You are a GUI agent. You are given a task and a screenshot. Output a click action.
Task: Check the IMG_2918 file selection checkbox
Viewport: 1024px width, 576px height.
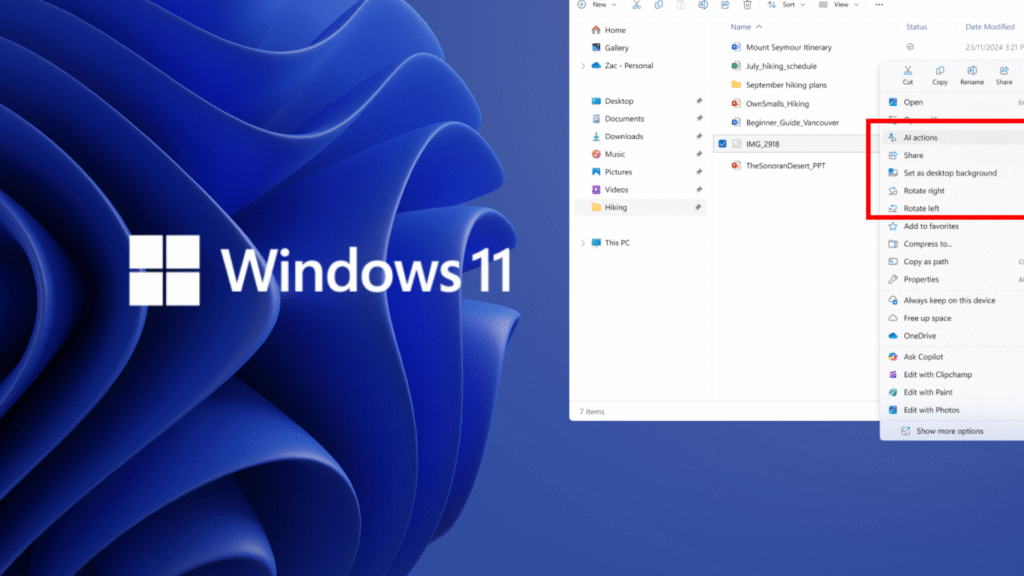(722, 143)
